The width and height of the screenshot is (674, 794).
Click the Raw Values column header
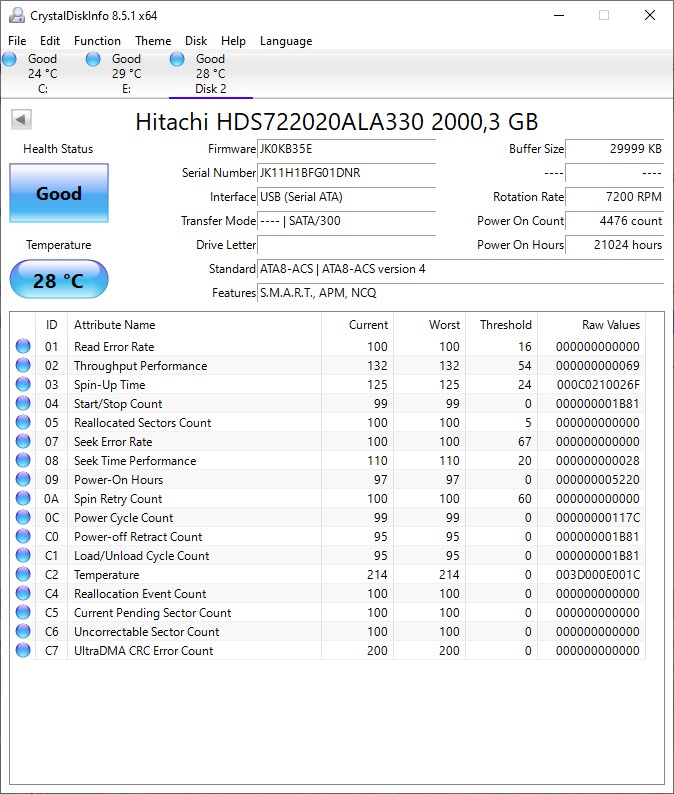point(610,325)
